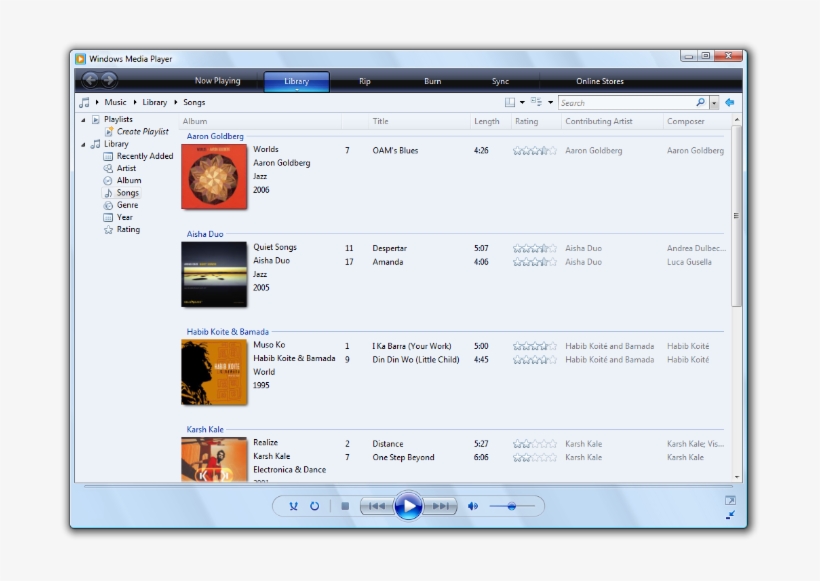Expand the arrow before Songs breadcrumb
820x581 pixels.
[x=176, y=102]
